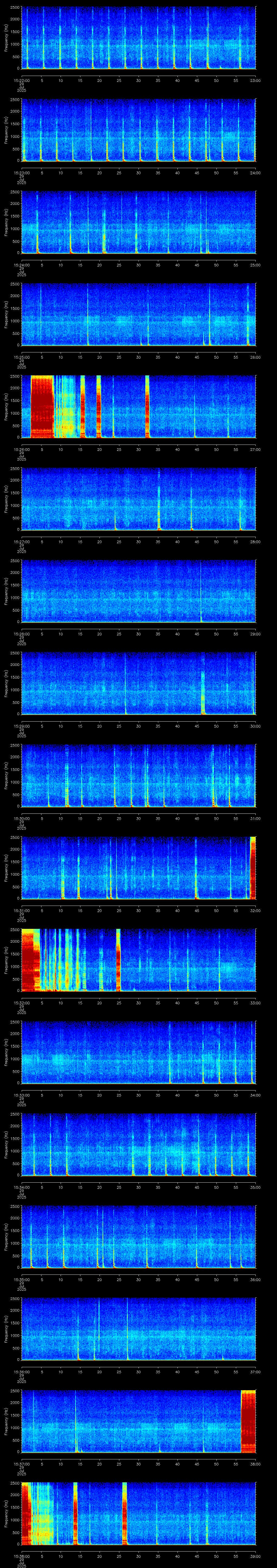Click the 15:28:00 start time label
This screenshot has width=277, height=1568.
pyautogui.click(x=21, y=634)
